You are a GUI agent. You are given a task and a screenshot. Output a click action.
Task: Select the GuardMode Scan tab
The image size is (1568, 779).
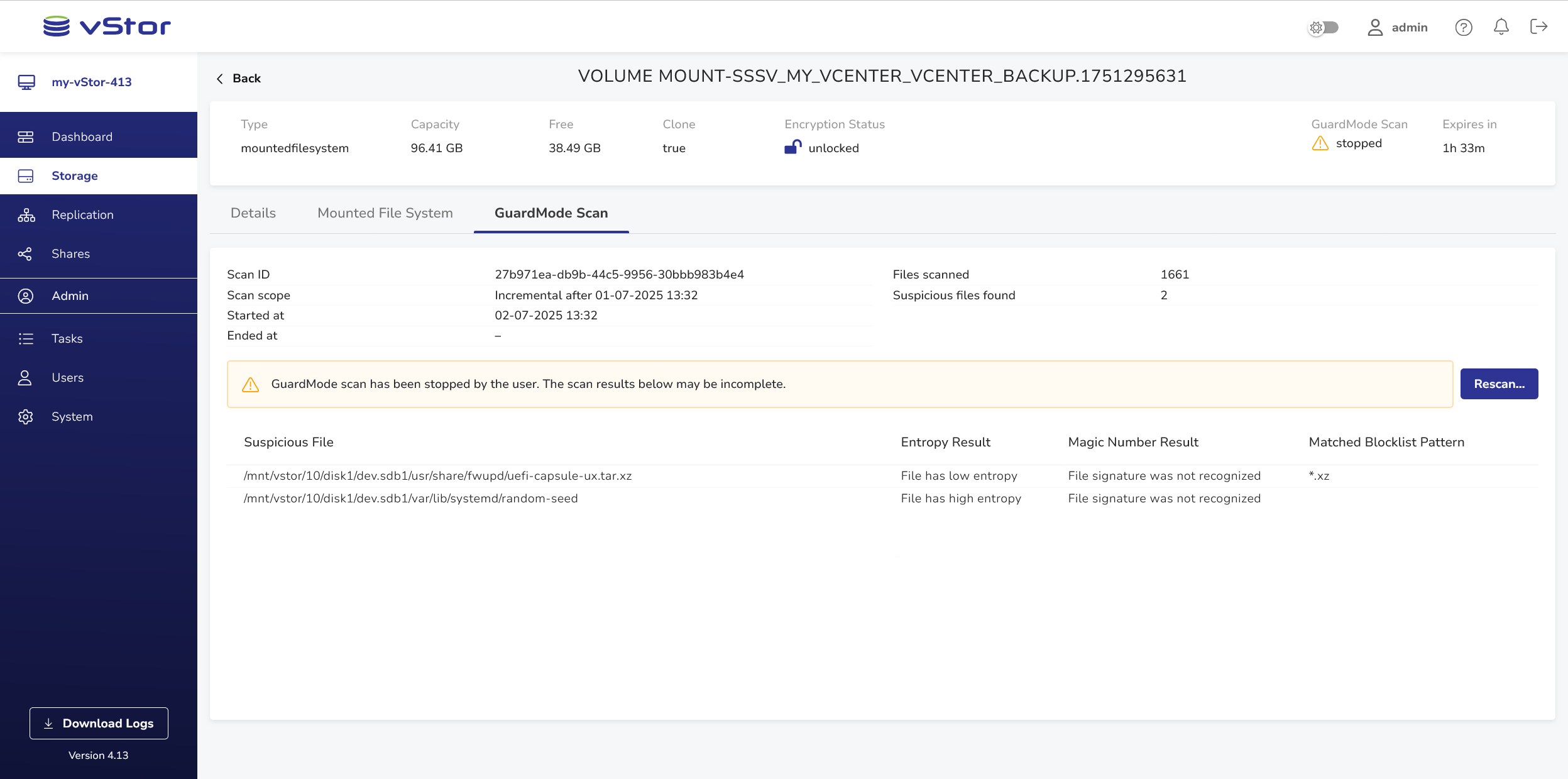(551, 213)
